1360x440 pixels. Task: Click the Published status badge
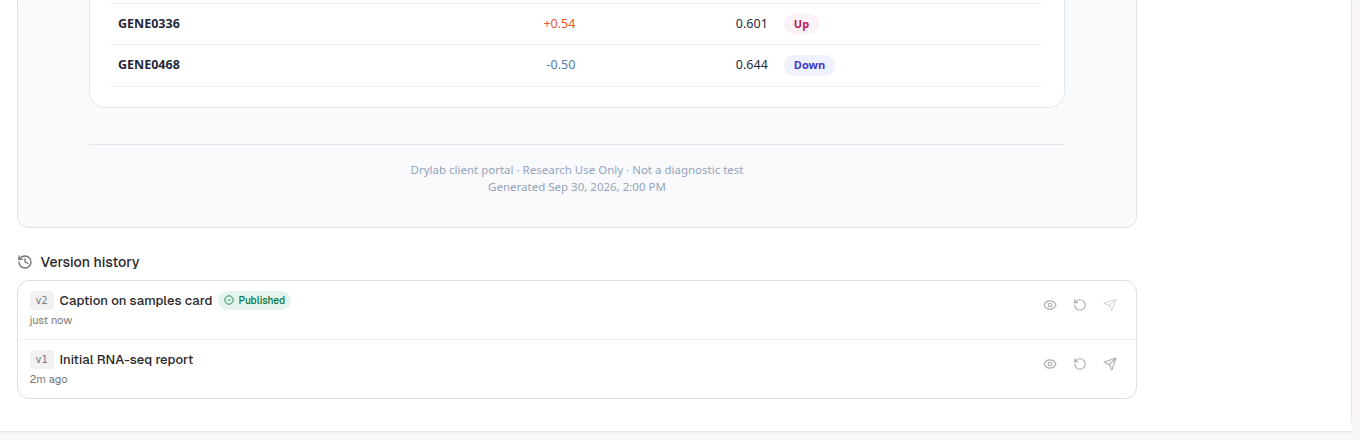(x=255, y=300)
